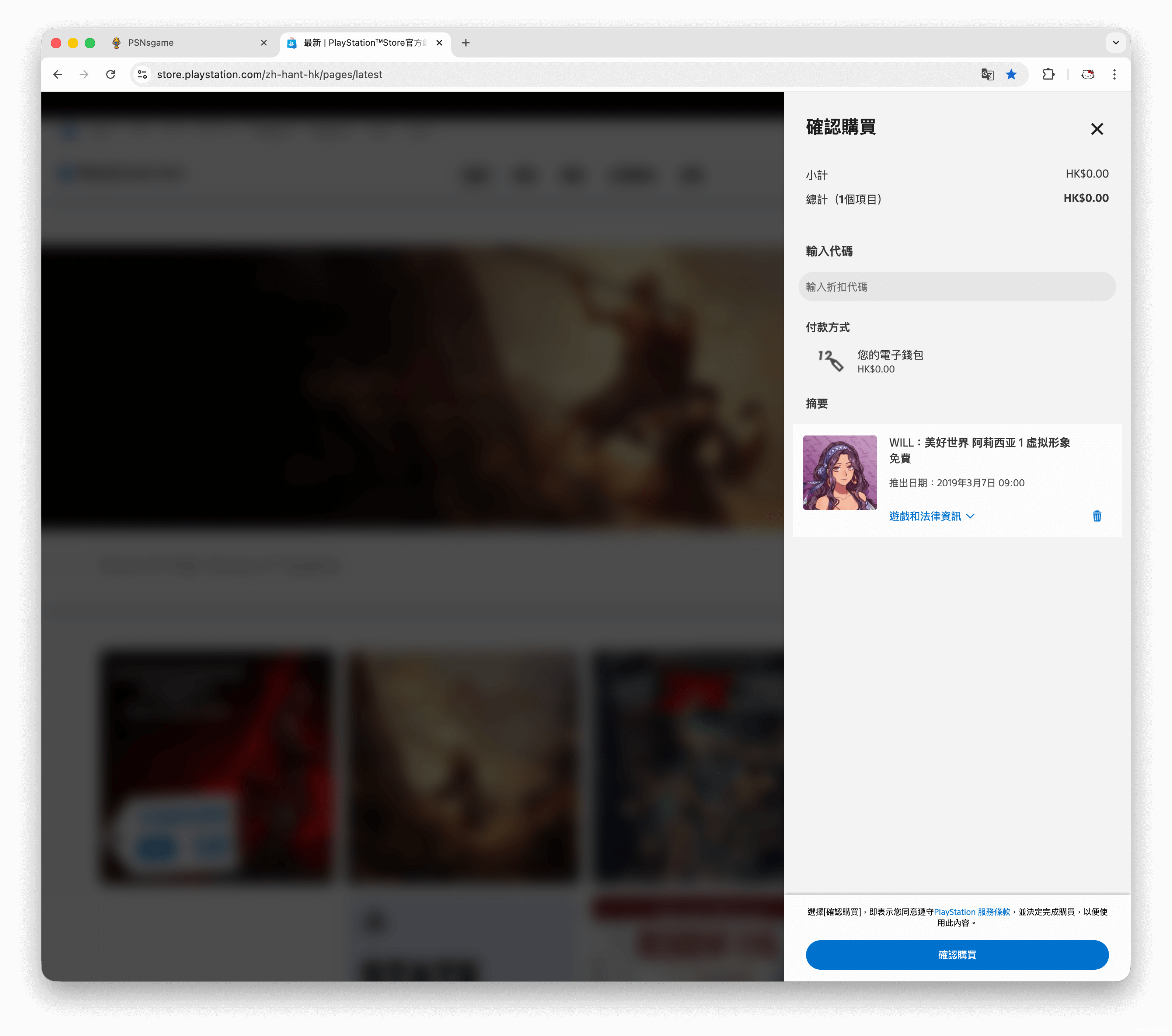The width and height of the screenshot is (1172, 1036).
Task: Reload the current page
Action: click(x=111, y=74)
